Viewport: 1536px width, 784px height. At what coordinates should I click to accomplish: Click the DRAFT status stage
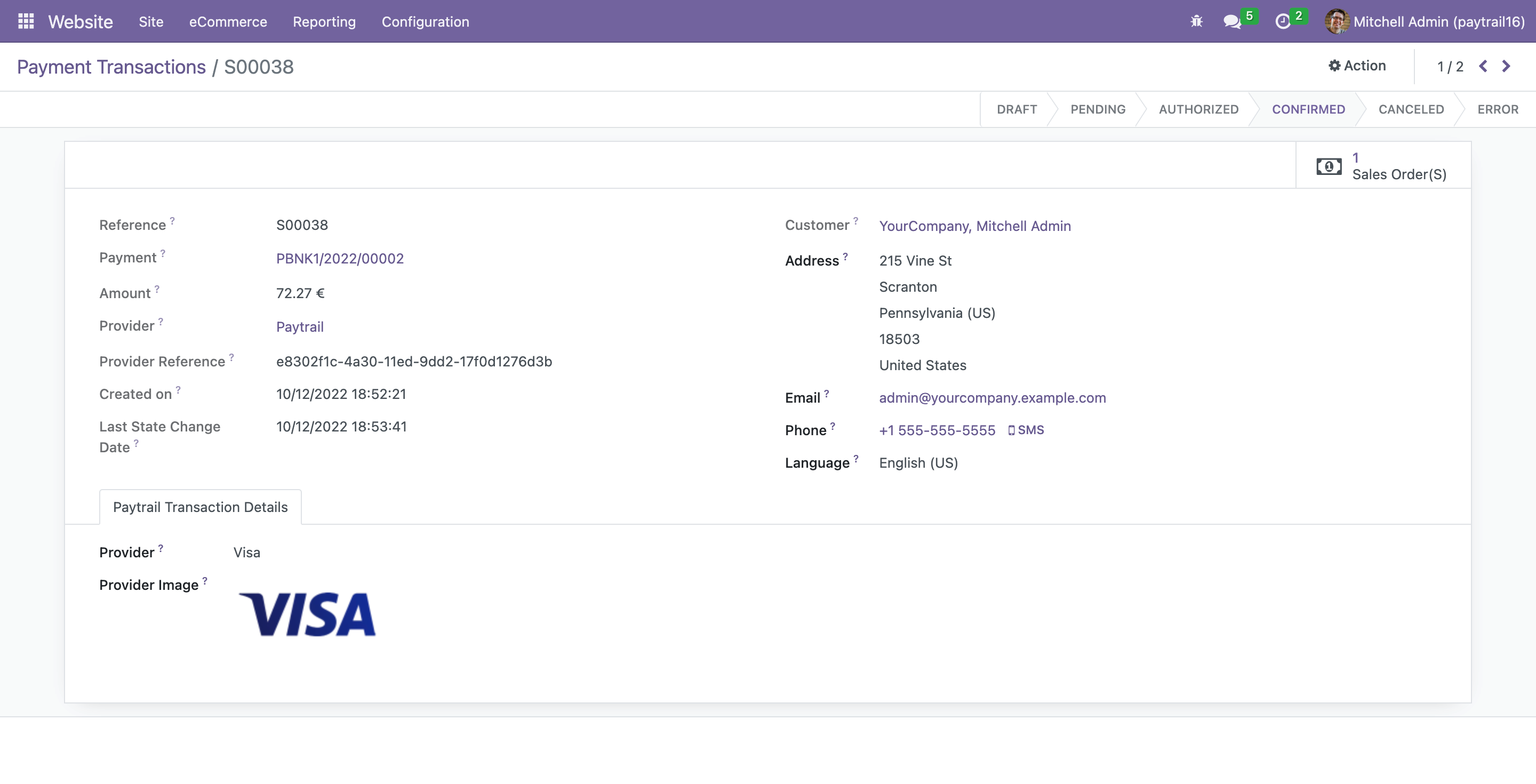click(x=1017, y=109)
